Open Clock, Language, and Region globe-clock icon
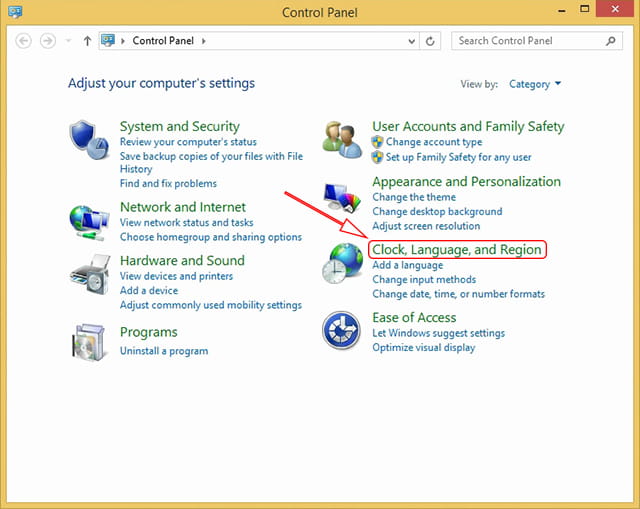640x509 pixels. pyautogui.click(x=342, y=263)
